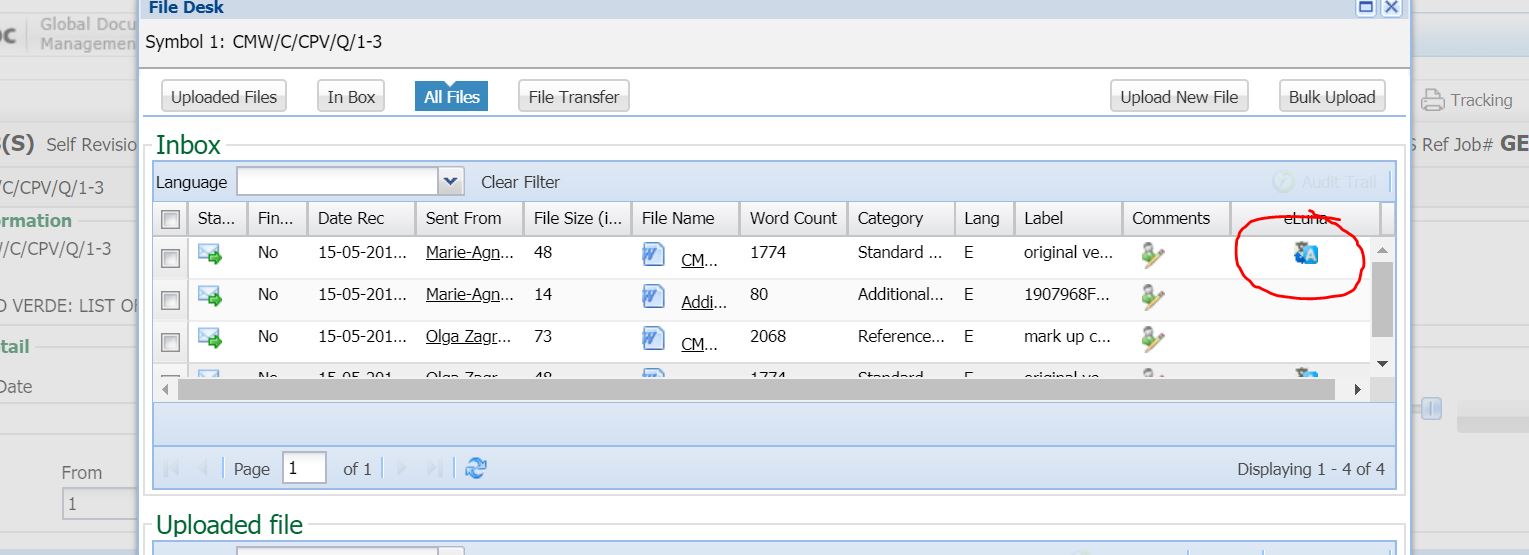Sort by Word Count column header
Viewport: 1529px width, 555px height.
pyautogui.click(x=793, y=218)
